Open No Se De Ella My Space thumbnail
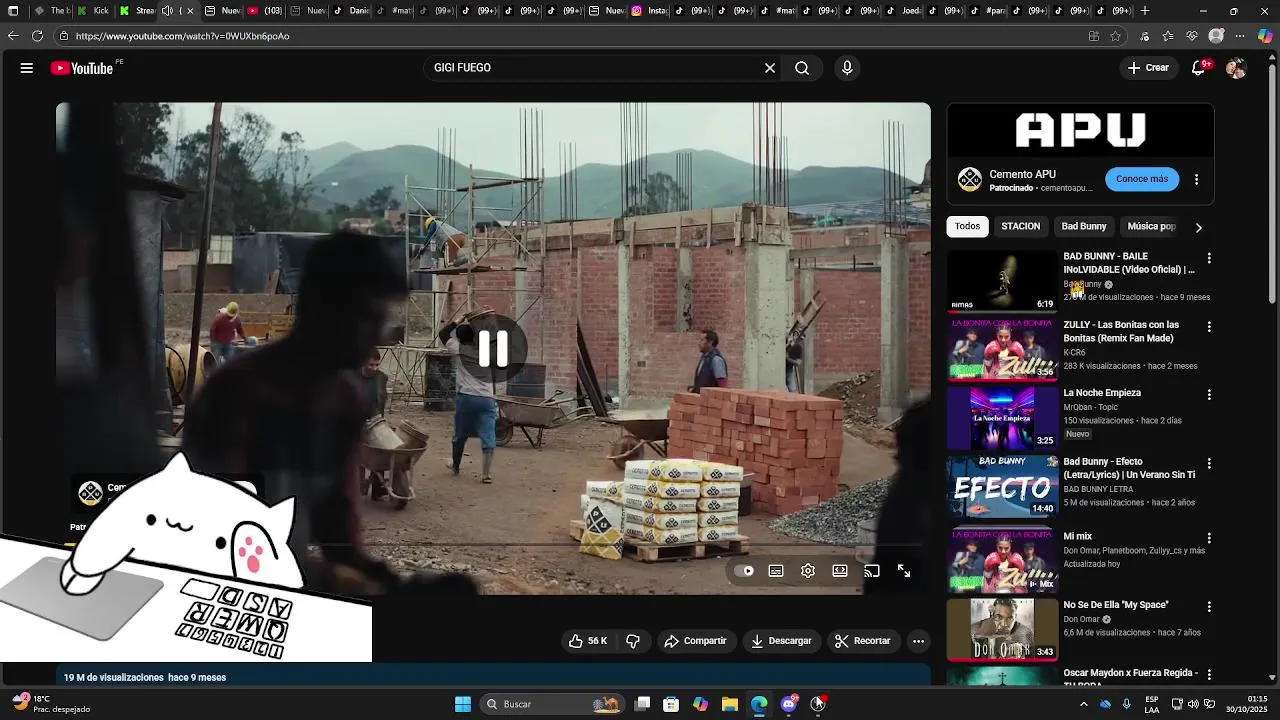This screenshot has height=720, width=1280. click(1002, 629)
